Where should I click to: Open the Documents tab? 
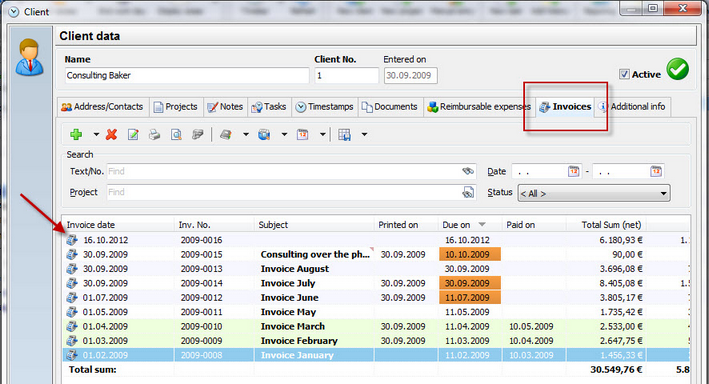[x=390, y=107]
